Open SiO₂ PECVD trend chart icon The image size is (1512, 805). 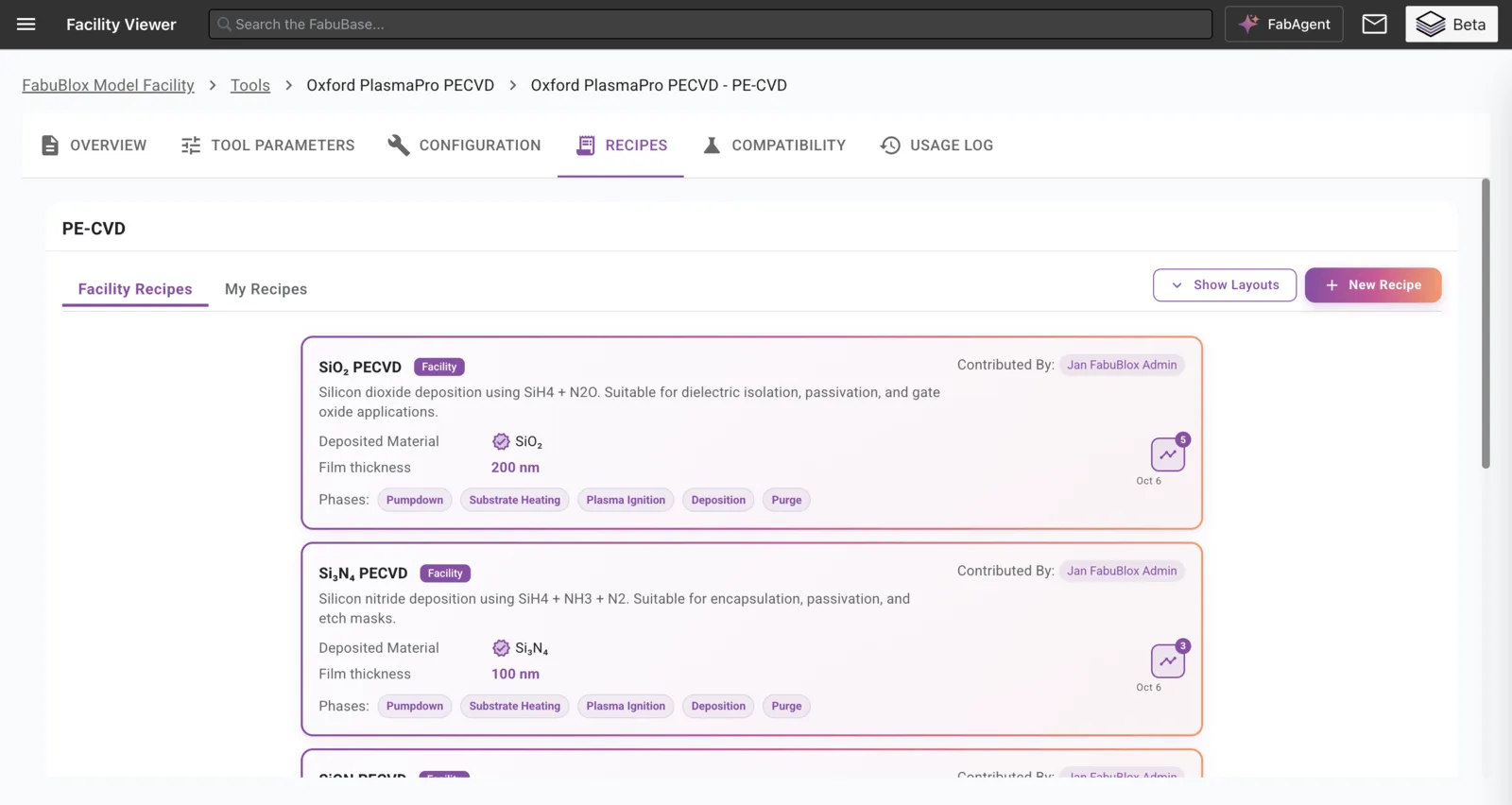[1168, 454]
